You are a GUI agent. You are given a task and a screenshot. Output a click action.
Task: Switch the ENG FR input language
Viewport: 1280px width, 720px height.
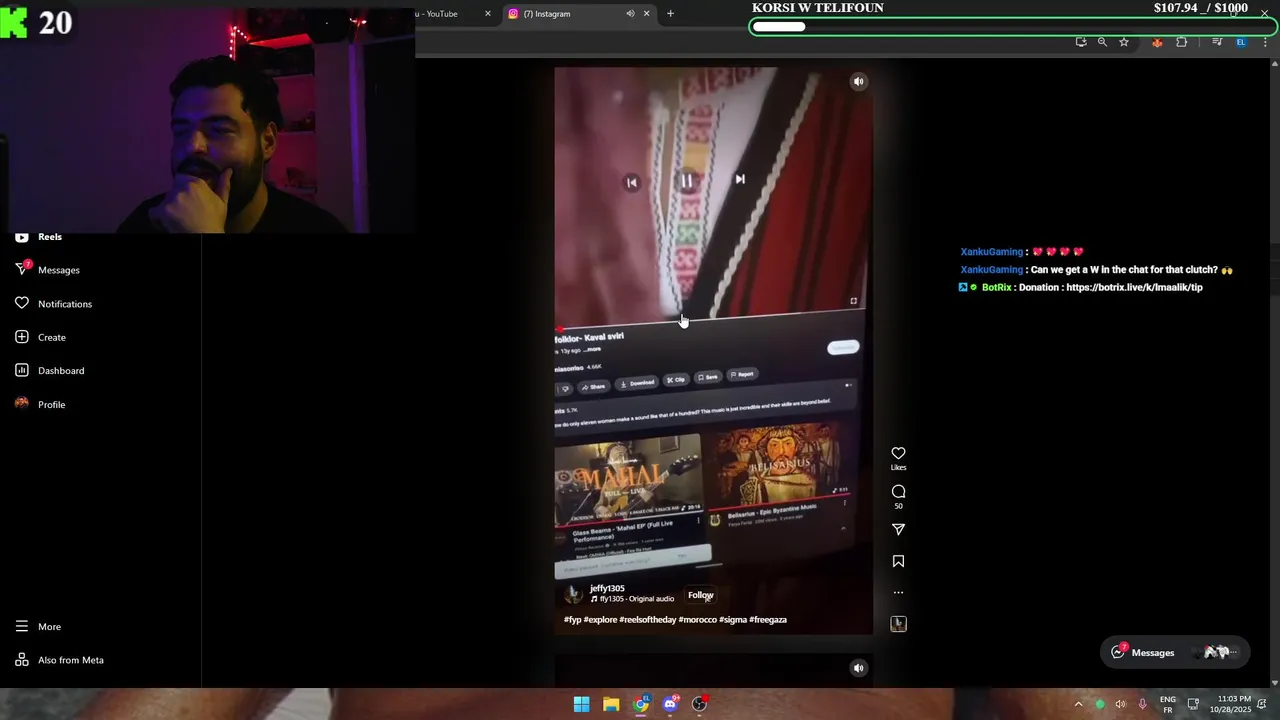[1167, 704]
